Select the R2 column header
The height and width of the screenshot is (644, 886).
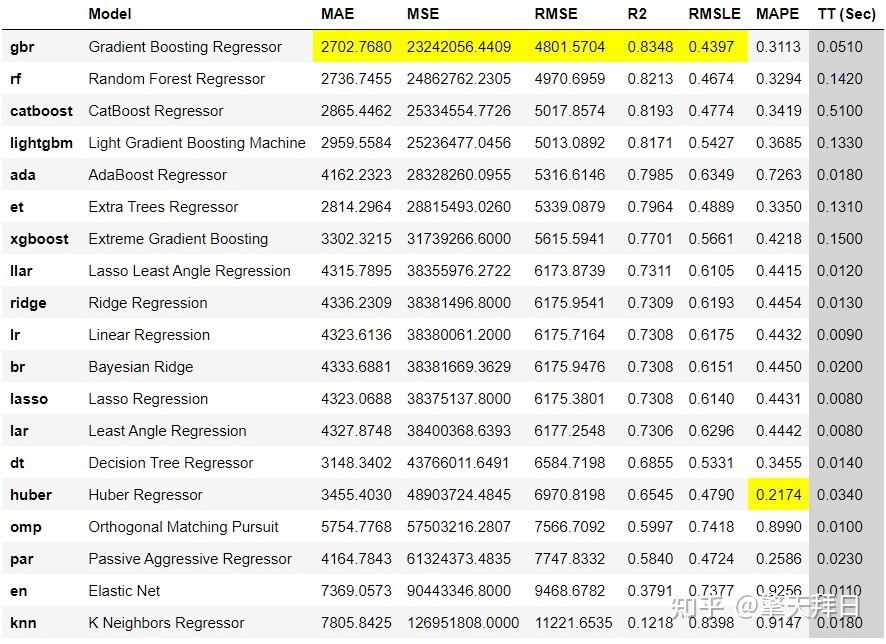637,14
